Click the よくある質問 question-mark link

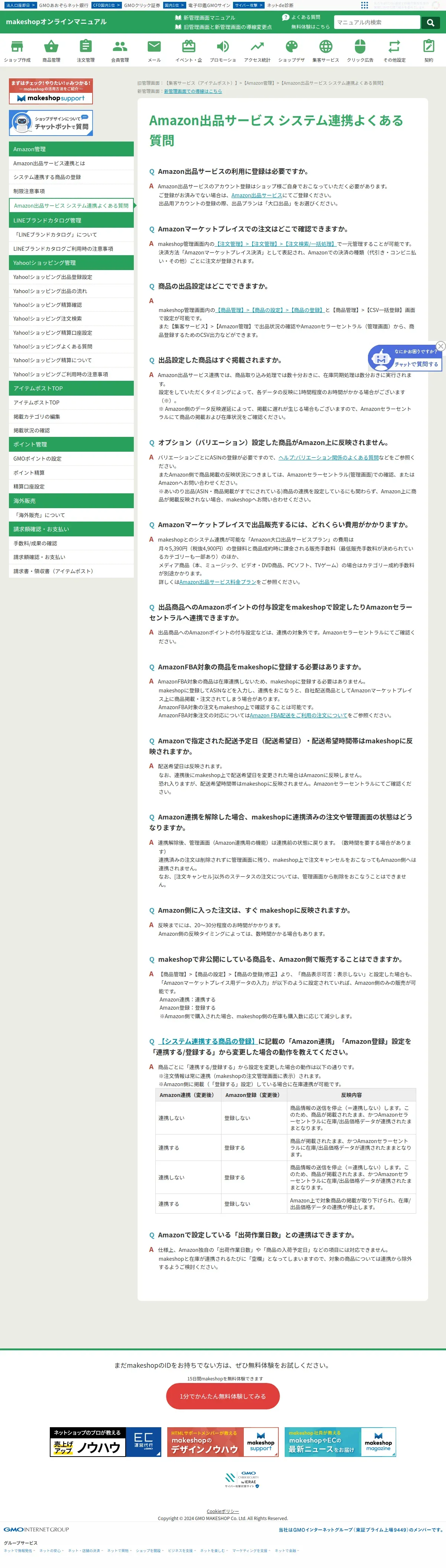pyautogui.click(x=301, y=17)
